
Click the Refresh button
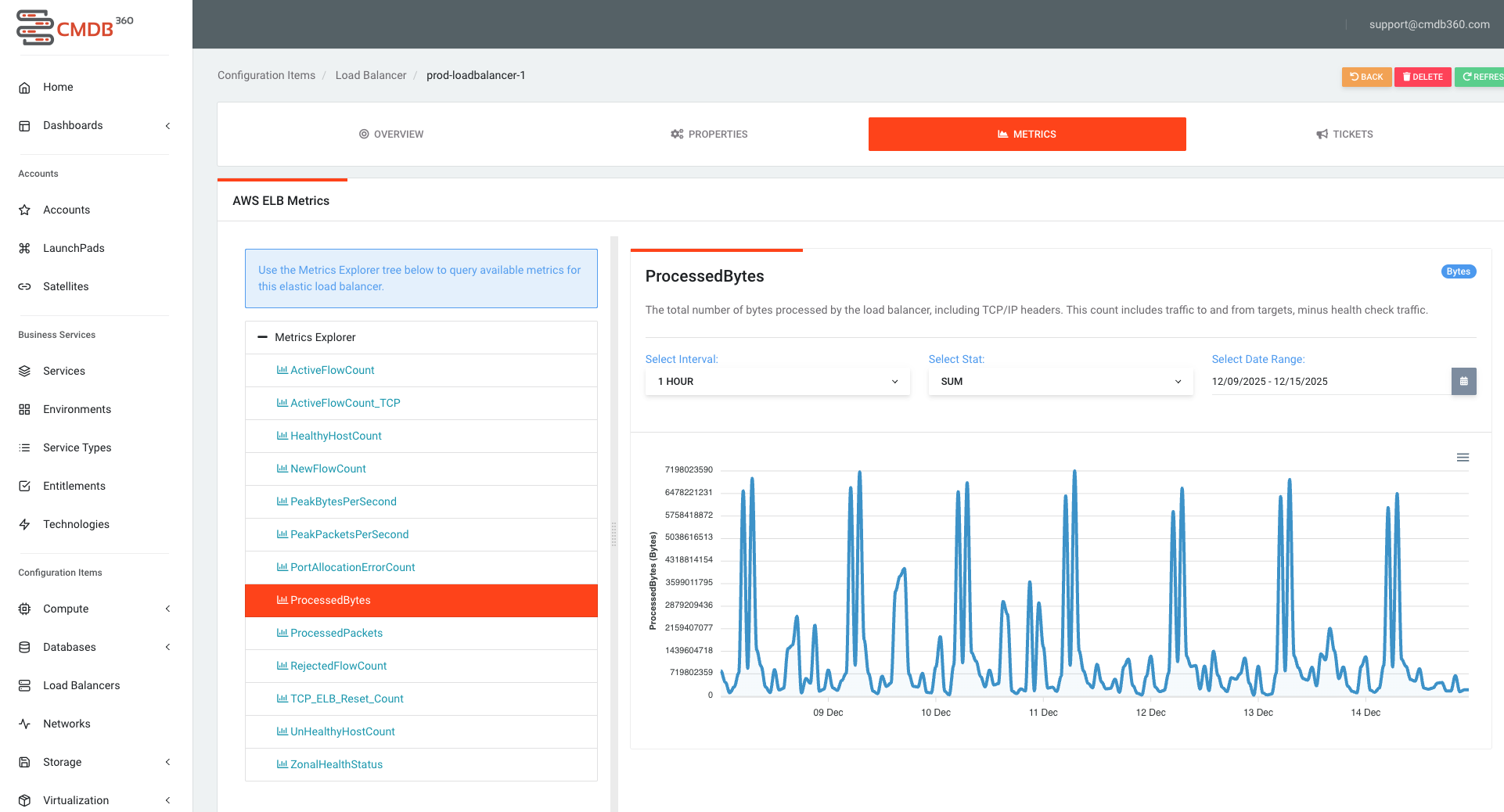pyautogui.click(x=1480, y=77)
